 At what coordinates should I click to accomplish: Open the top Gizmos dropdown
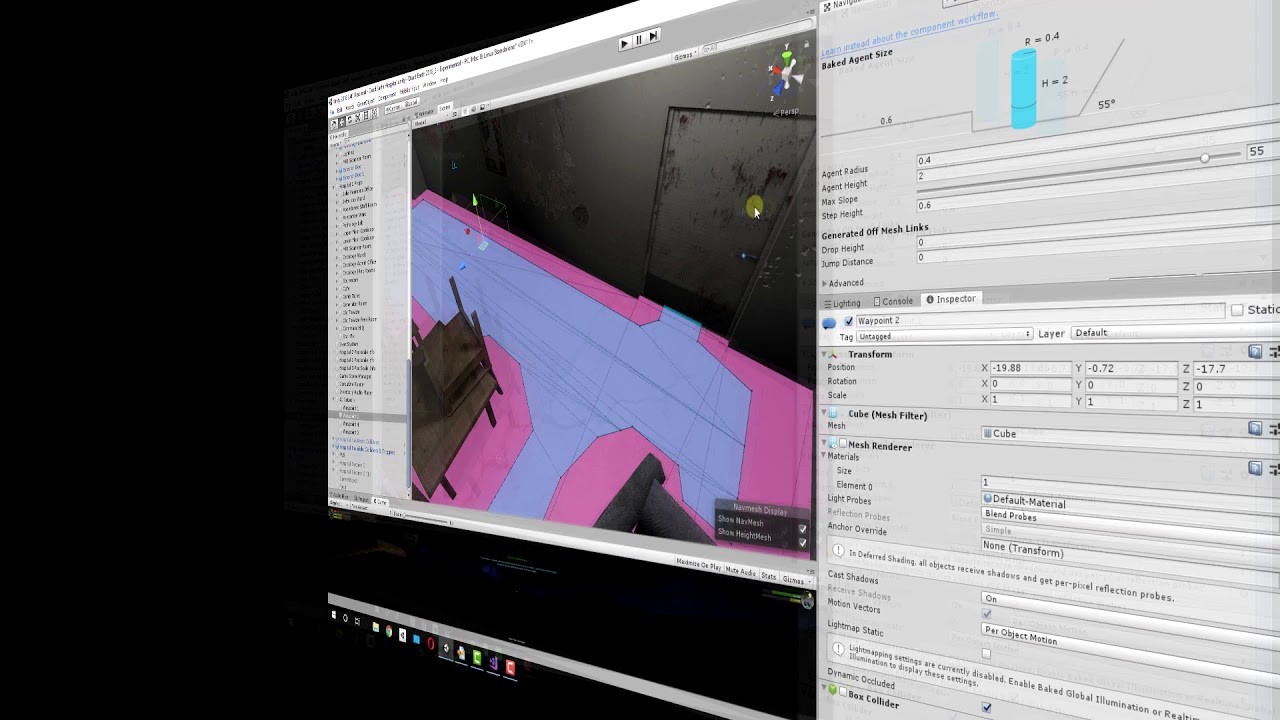tap(684, 56)
